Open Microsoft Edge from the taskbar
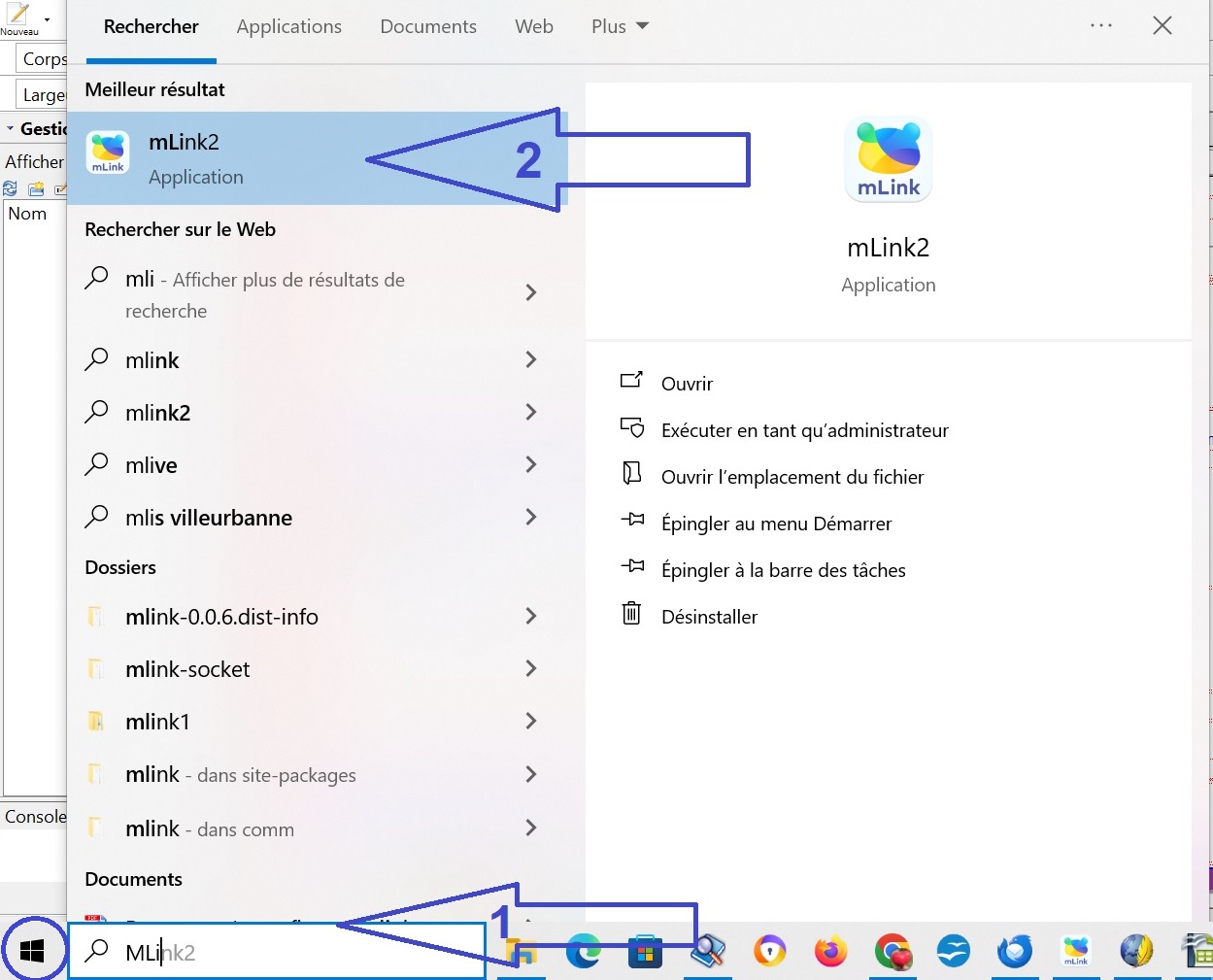Viewport: 1213px width, 980px height. point(584,952)
